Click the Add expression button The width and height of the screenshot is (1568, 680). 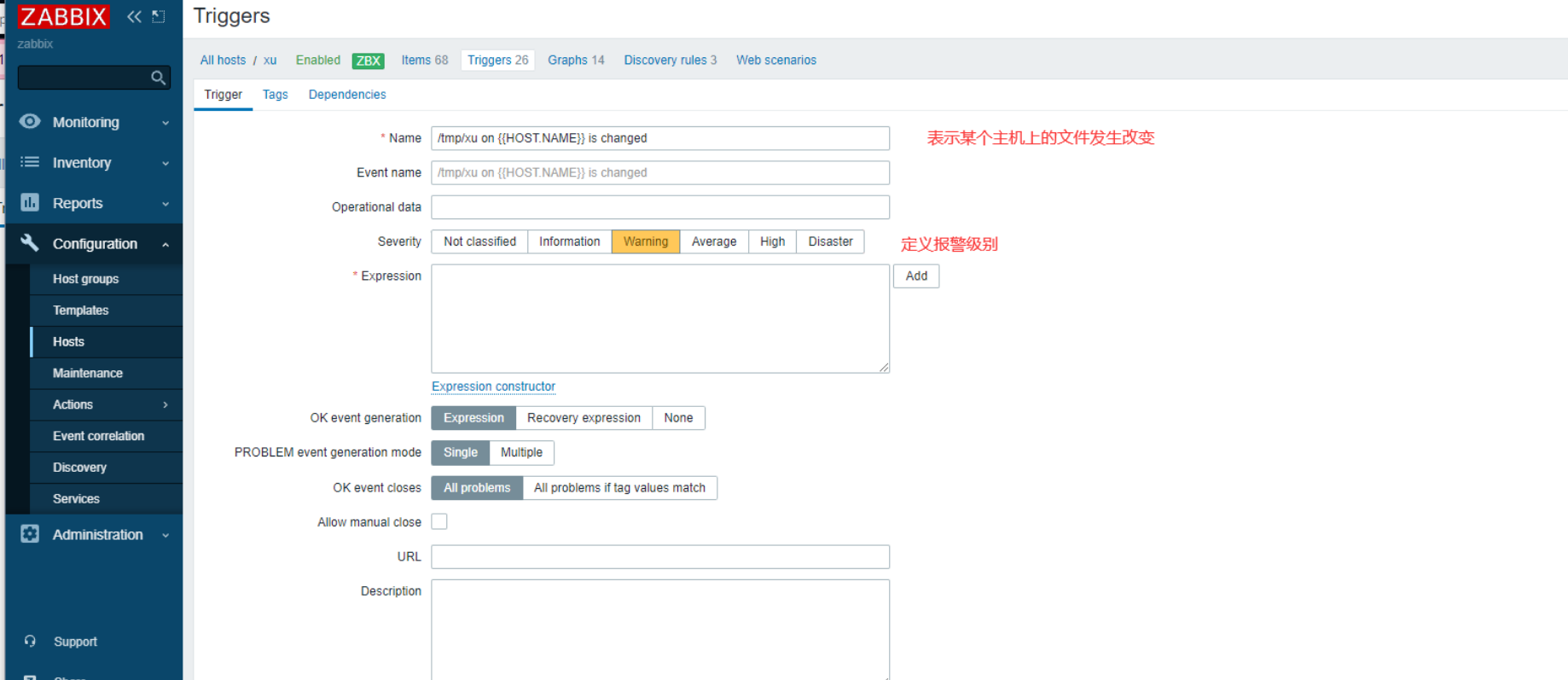(916, 276)
